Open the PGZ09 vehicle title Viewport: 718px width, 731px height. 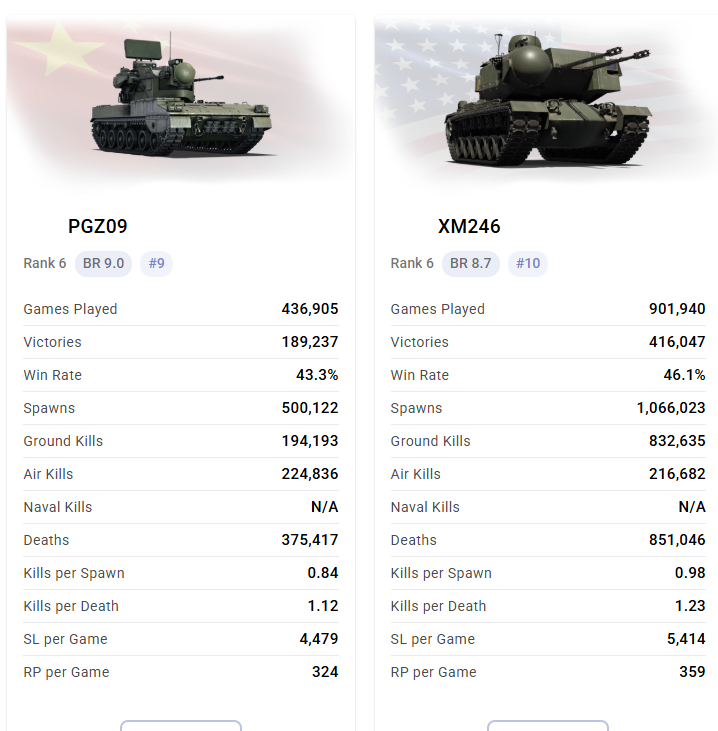click(98, 226)
